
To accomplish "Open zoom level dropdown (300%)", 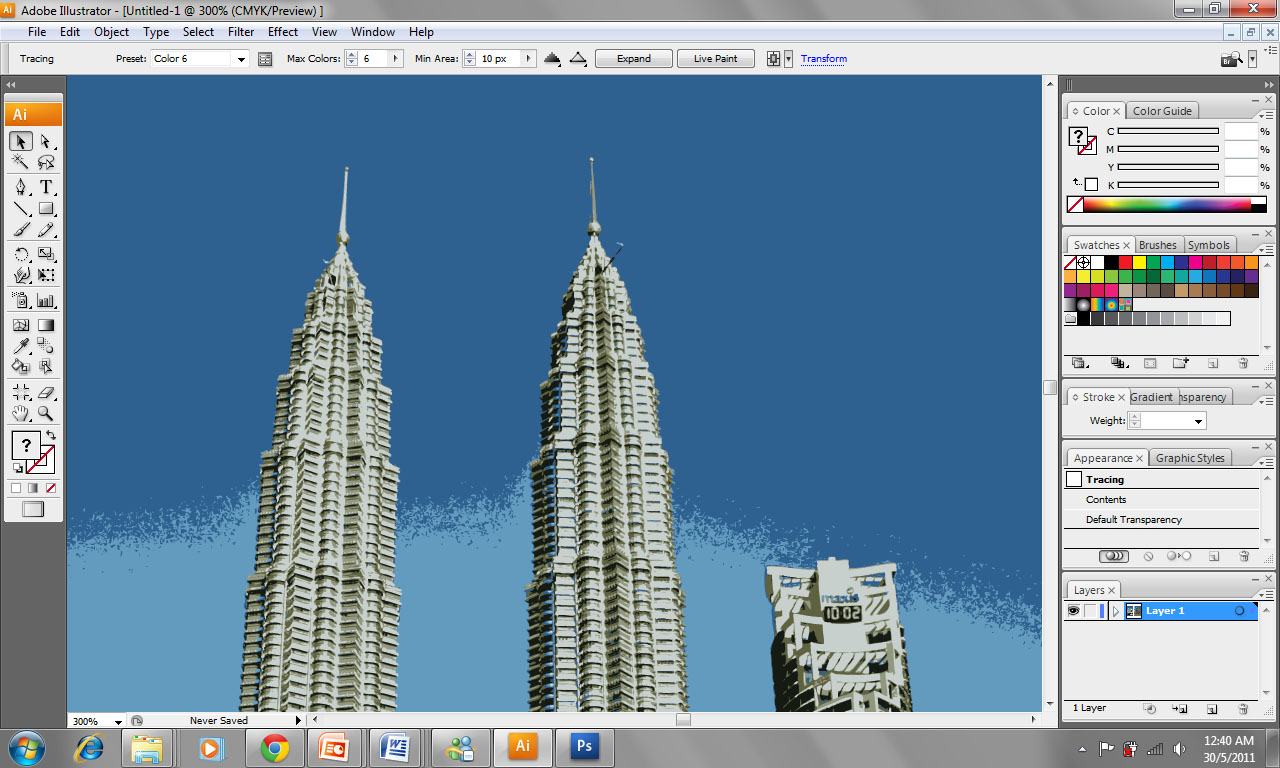I will coord(119,721).
